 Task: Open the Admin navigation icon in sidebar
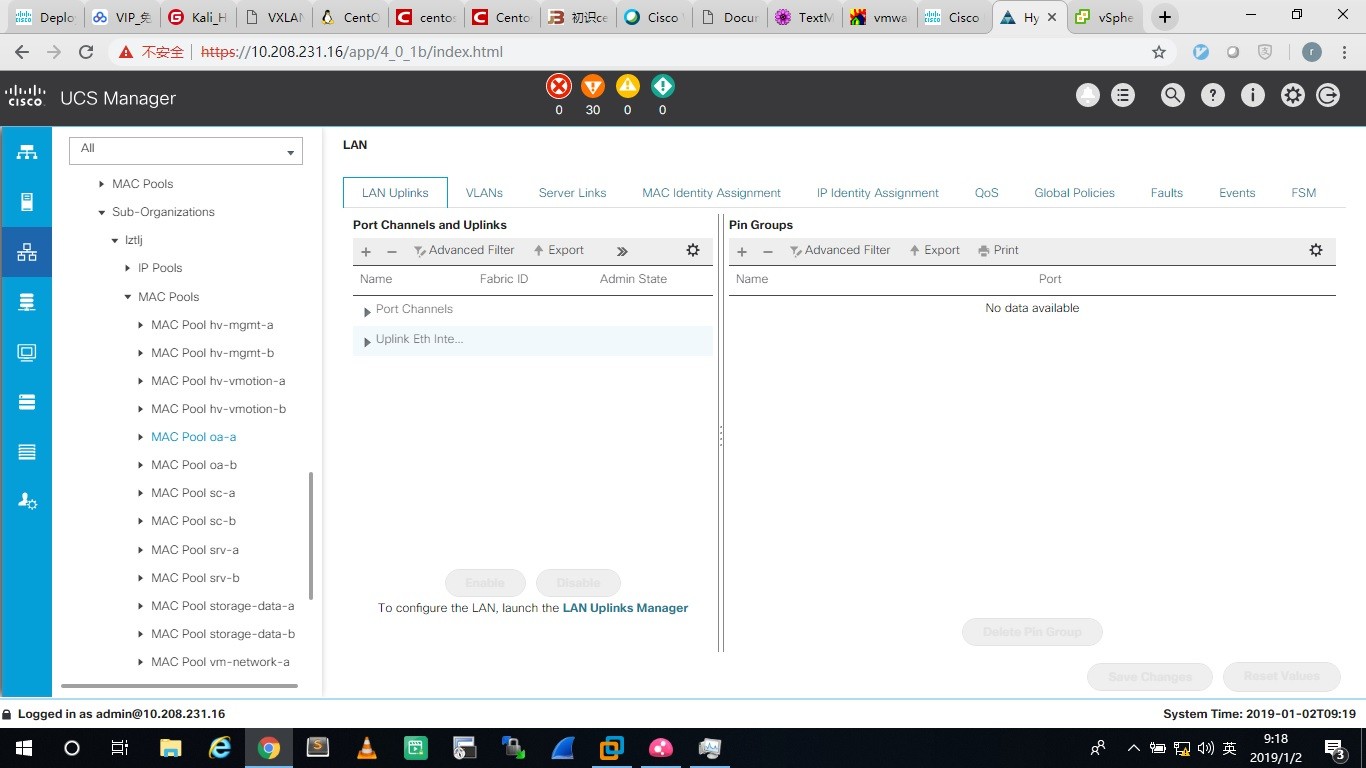click(27, 502)
